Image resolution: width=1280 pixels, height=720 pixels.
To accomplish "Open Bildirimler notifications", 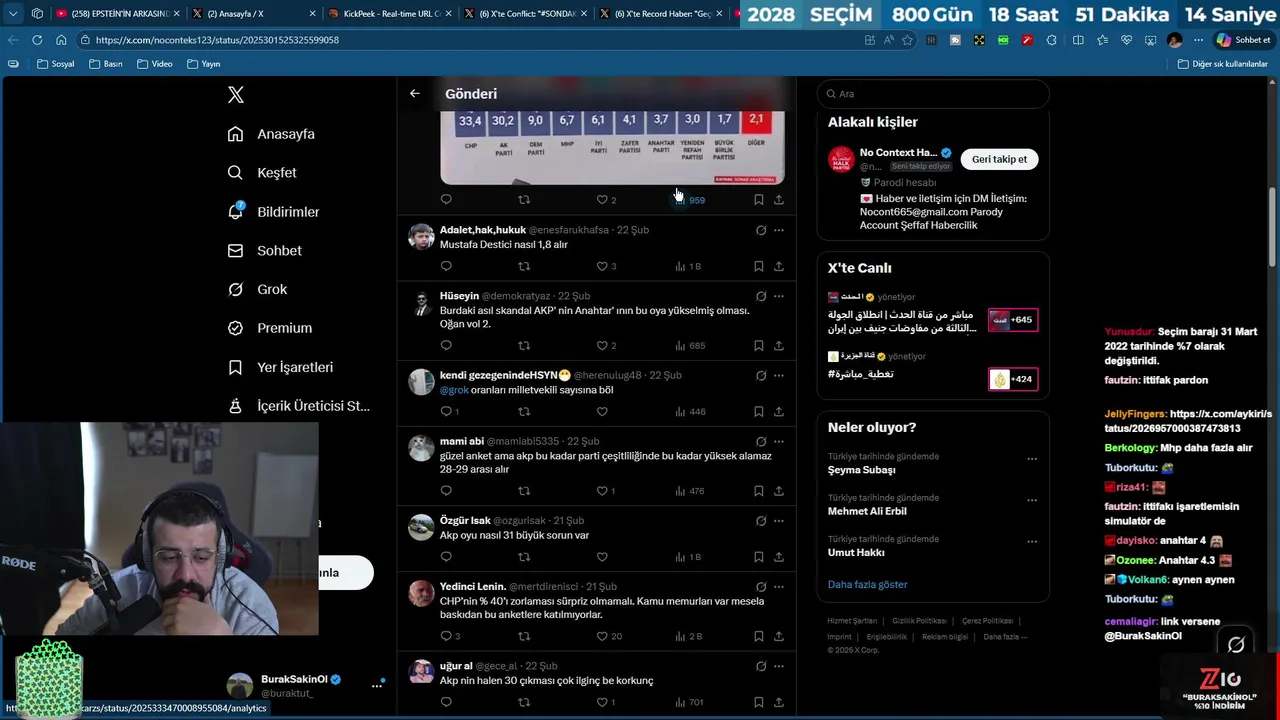I will coord(273,212).
